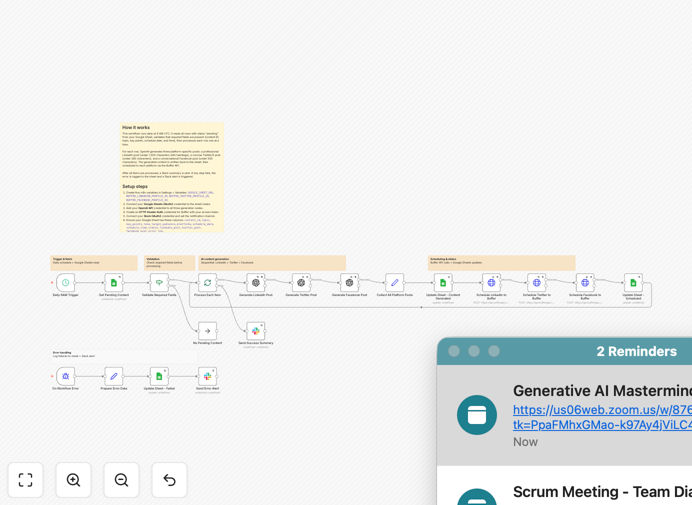Open Update Sheet - Content Generated node
This screenshot has width=692, height=505.
(x=443, y=283)
